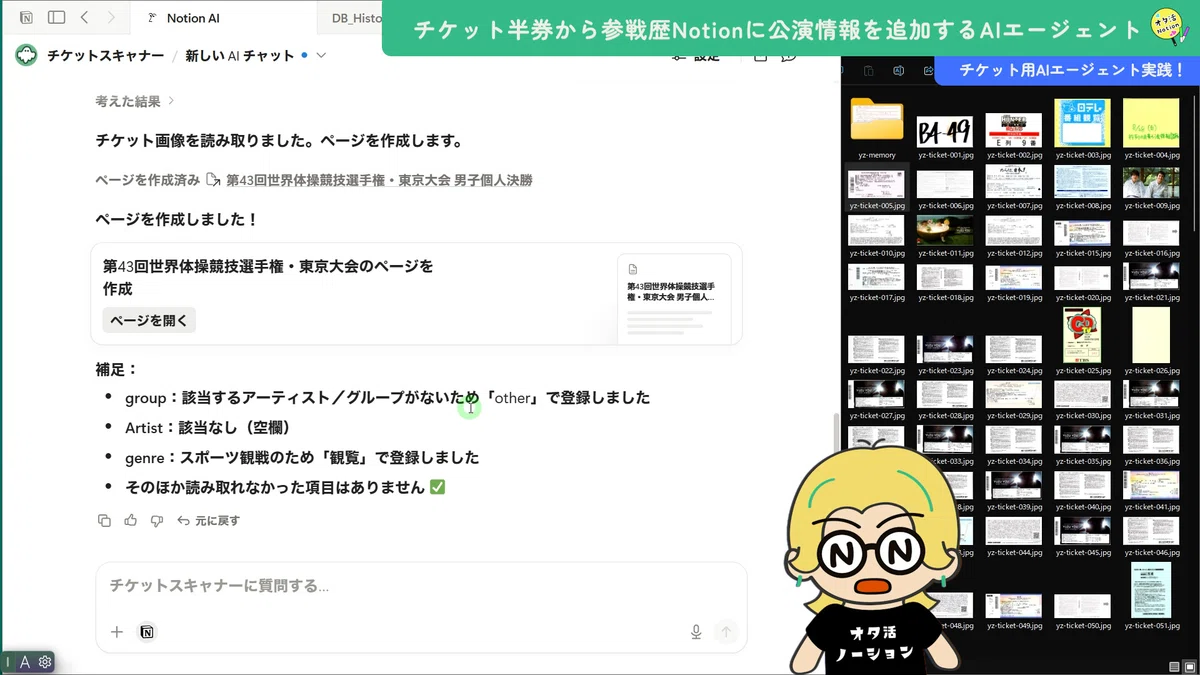Open the IME settings gear icon
Viewport: 1200px width, 675px height.
point(45,662)
